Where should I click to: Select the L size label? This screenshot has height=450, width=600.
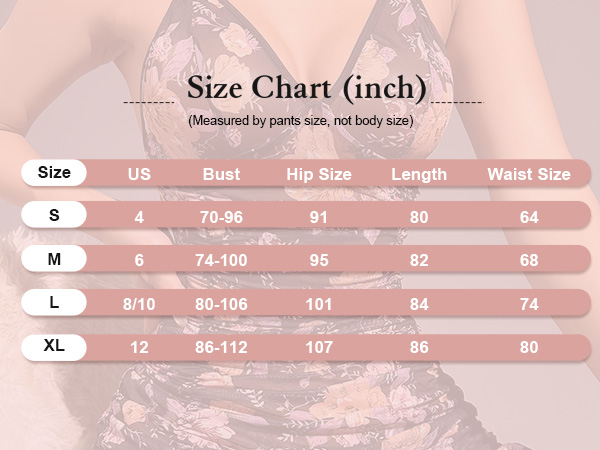[x=54, y=303]
